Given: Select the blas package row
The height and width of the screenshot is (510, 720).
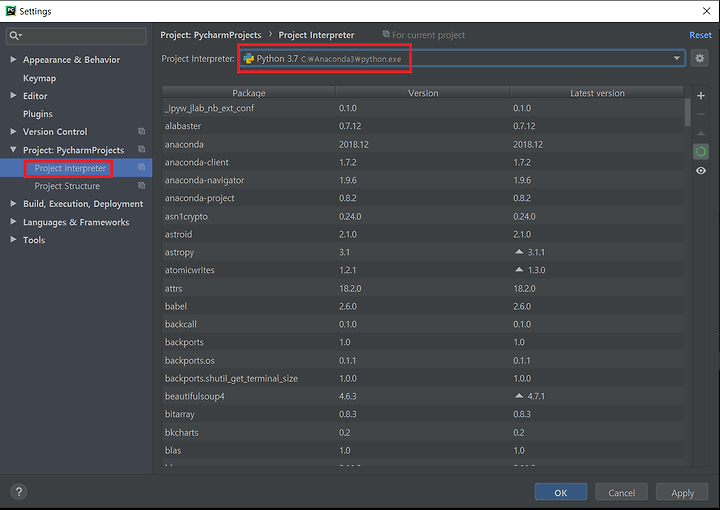Looking at the screenshot, I should (423, 450).
